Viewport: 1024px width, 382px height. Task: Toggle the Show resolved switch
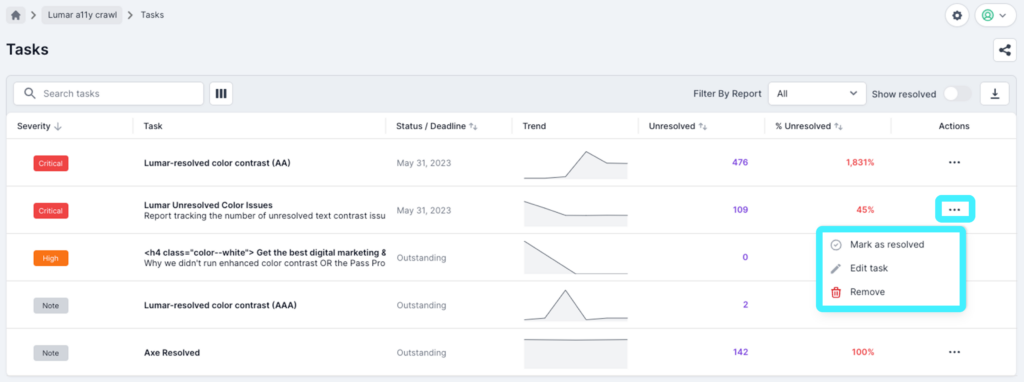pos(957,93)
